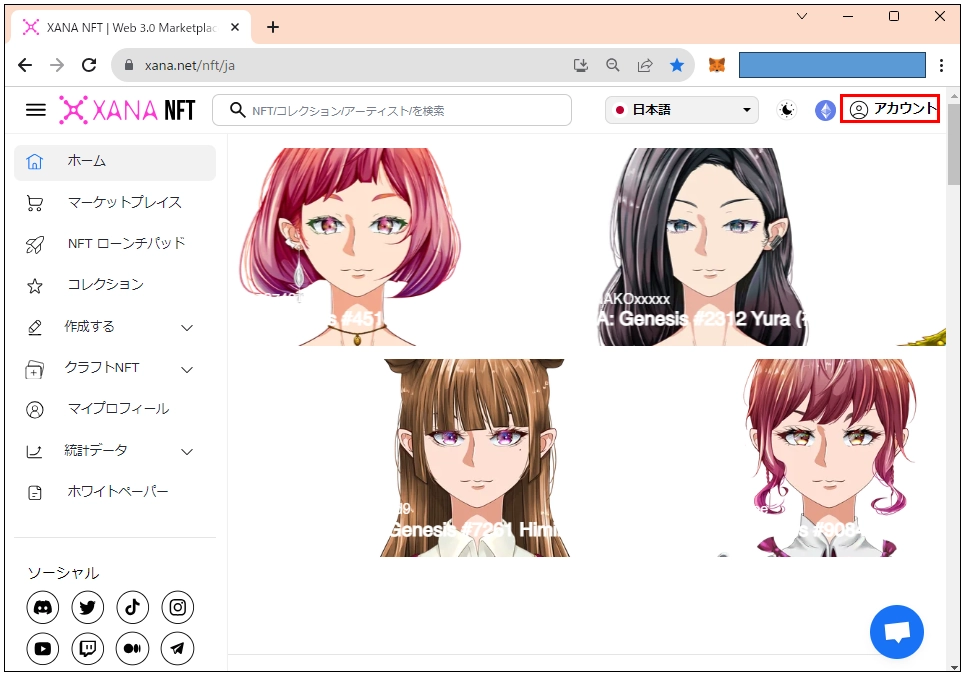964x674 pixels.
Task: Open the Discord social link
Action: click(42, 608)
